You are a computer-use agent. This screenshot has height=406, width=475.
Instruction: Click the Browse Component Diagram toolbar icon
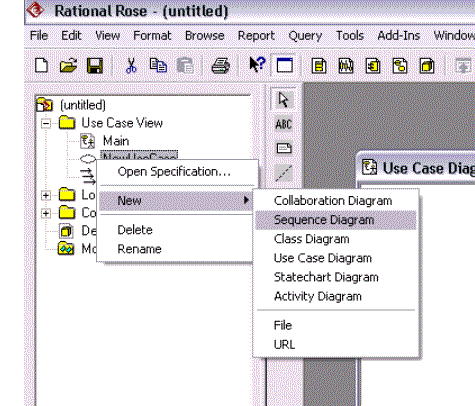pos(373,66)
